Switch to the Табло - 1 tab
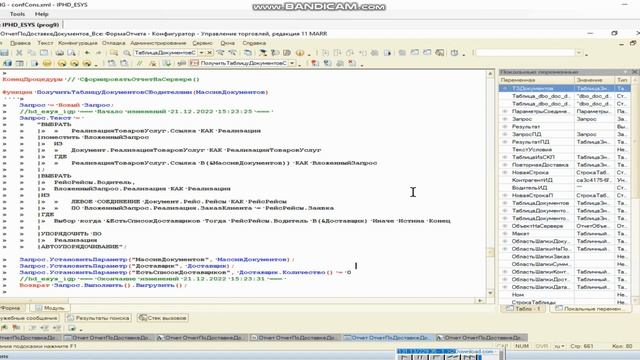Viewport: 640px width, 360px height. pyautogui.click(x=523, y=309)
